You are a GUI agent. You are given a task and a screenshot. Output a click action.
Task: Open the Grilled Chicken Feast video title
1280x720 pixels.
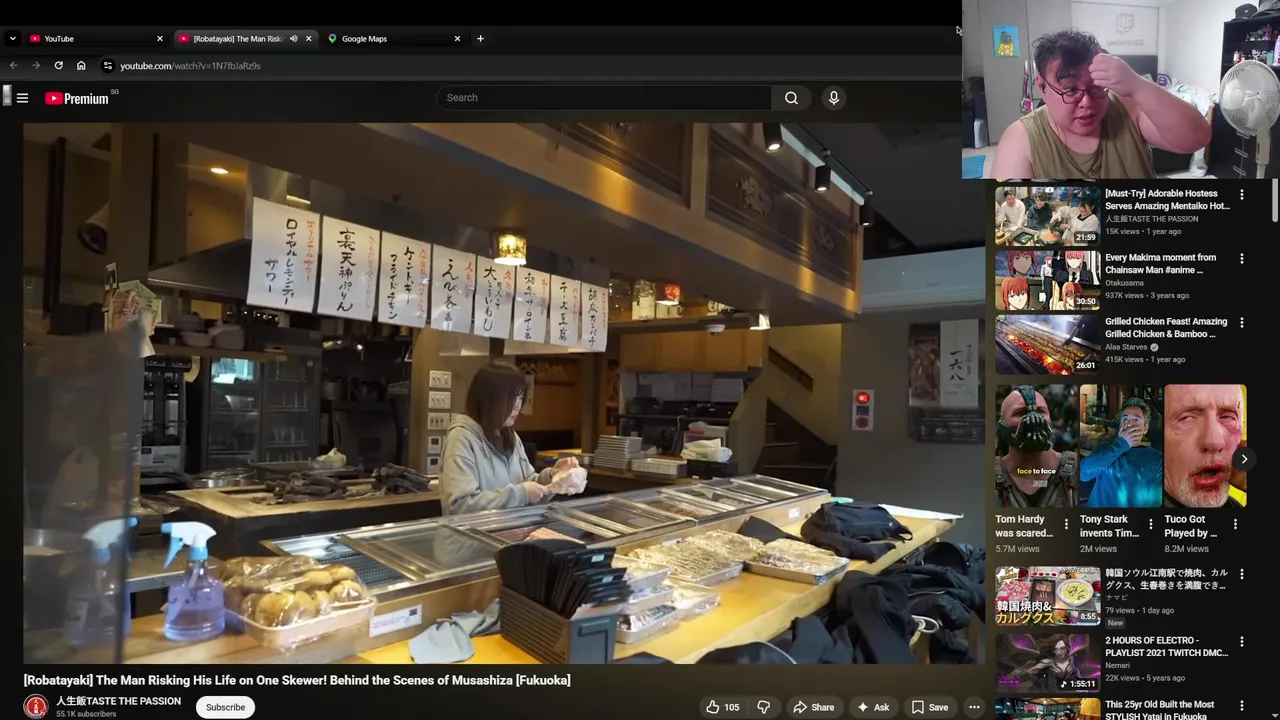[x=1166, y=328]
